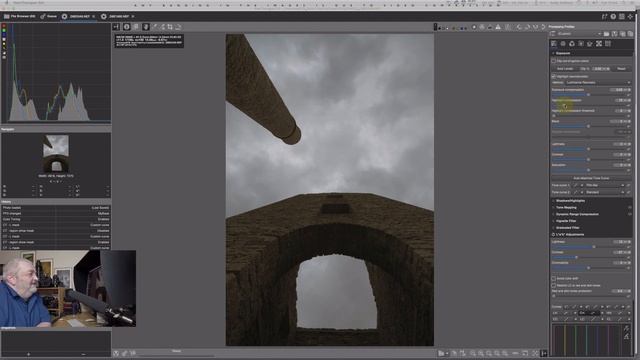Enable Avoid color shift checkbox
The width and height of the screenshot is (640, 360).
click(554, 279)
